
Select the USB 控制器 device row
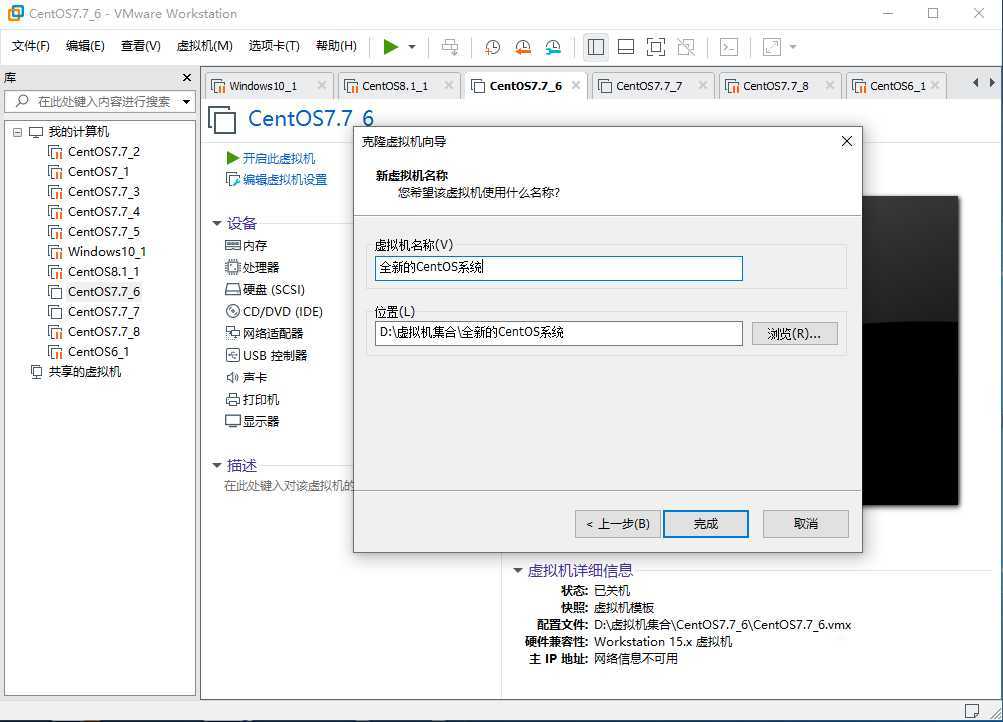click(266, 356)
